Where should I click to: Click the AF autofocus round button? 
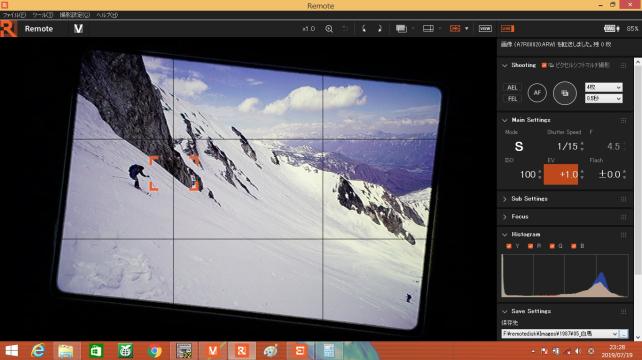(537, 93)
